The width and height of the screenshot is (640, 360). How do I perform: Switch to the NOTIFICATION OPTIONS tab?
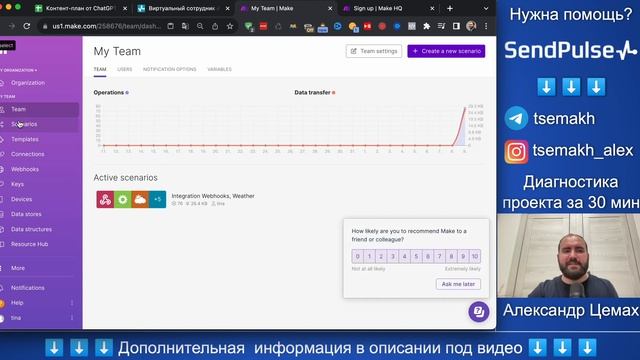coord(169,69)
